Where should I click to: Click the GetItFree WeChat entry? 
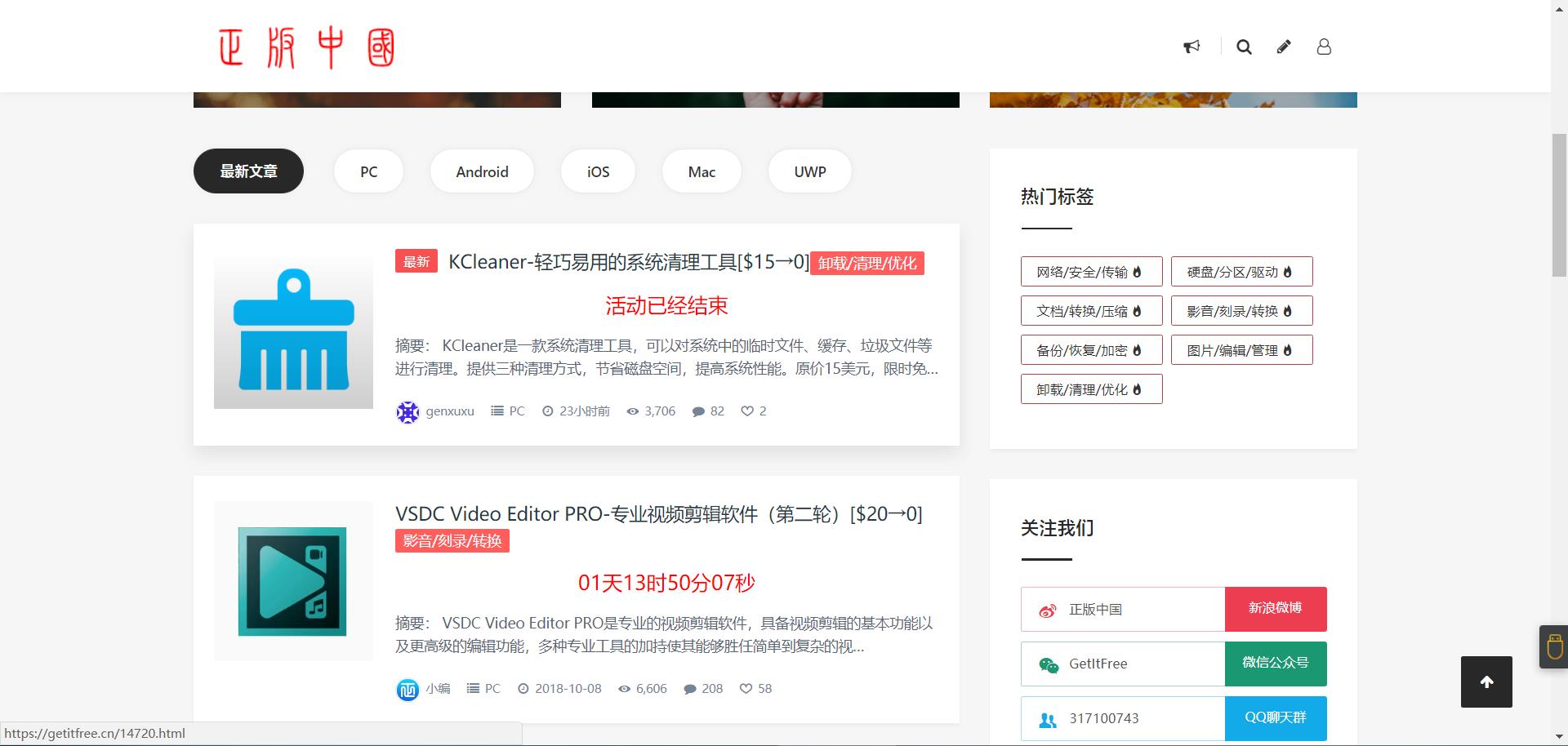[1123, 664]
